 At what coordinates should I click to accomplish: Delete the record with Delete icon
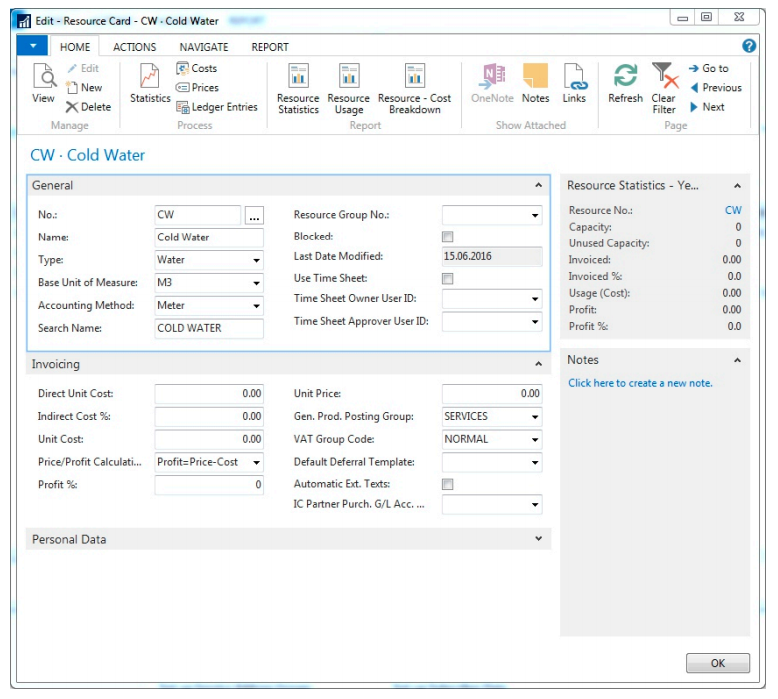[89, 107]
